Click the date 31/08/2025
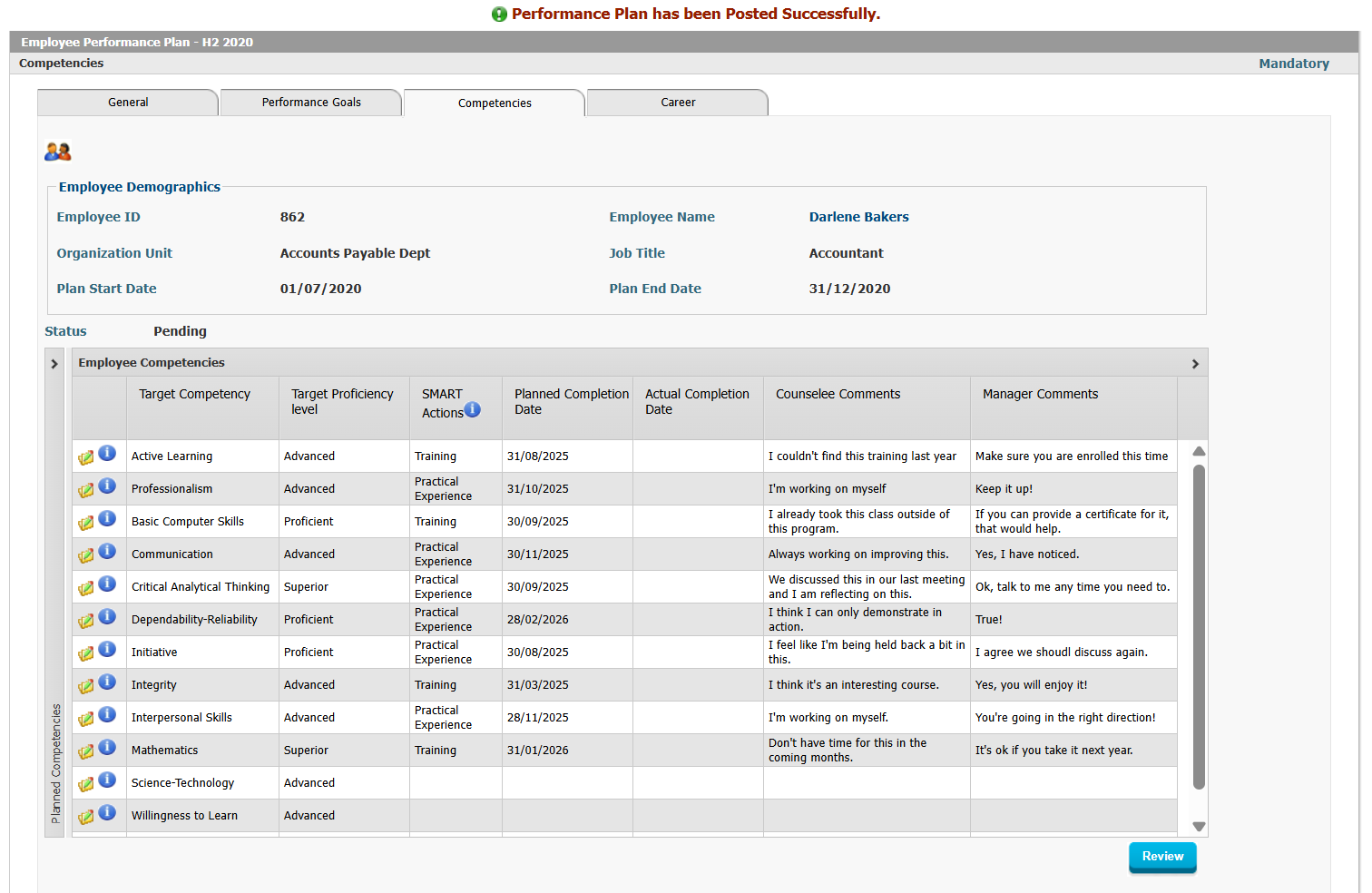Viewport: 1372px width, 893px height. click(x=538, y=456)
